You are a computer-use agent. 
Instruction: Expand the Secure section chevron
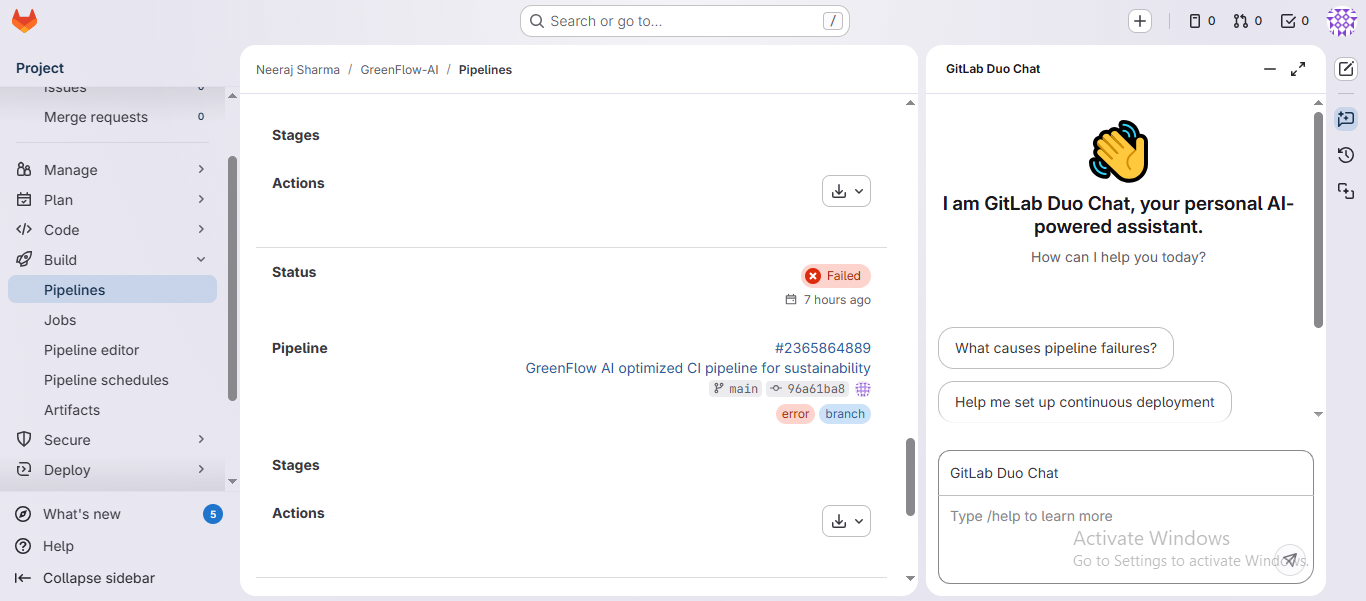pos(201,440)
